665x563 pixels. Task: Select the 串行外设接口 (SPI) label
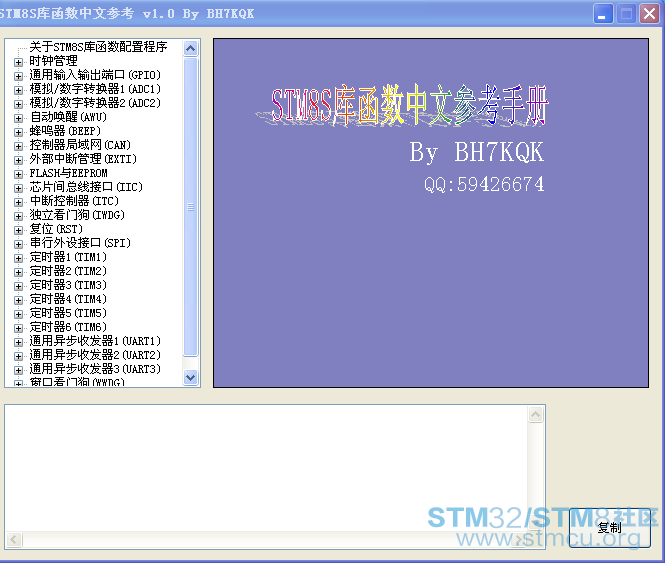pos(80,243)
